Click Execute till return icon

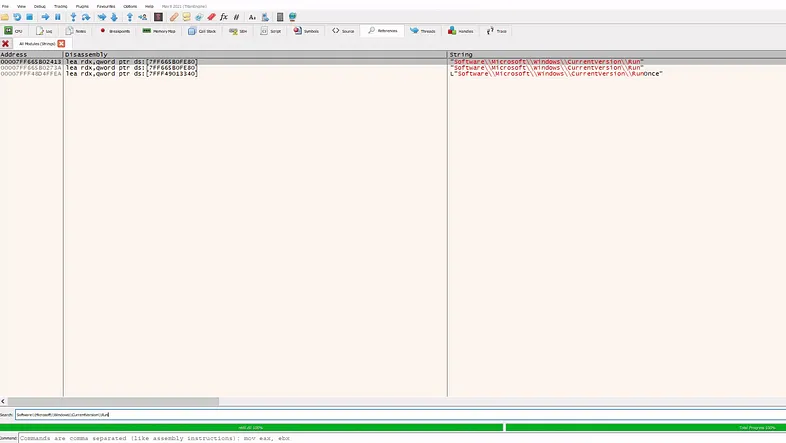tap(129, 17)
